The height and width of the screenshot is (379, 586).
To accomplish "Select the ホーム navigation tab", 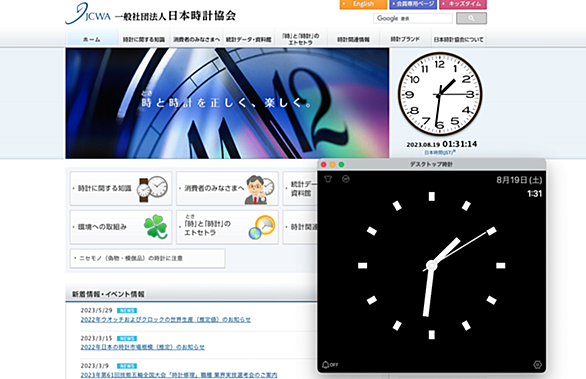I will [x=92, y=39].
